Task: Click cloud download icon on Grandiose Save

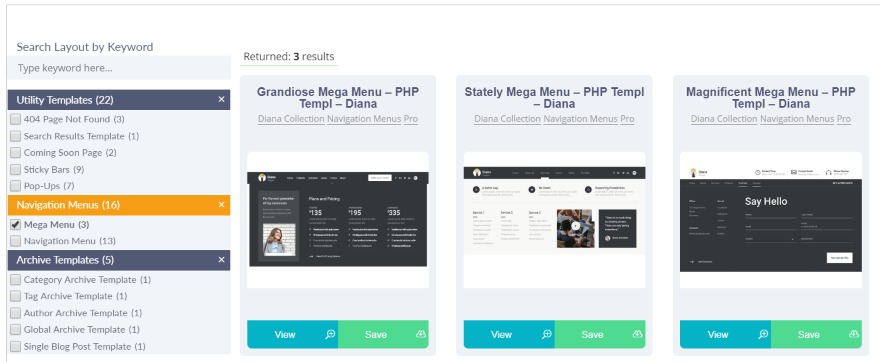Action: click(x=421, y=334)
